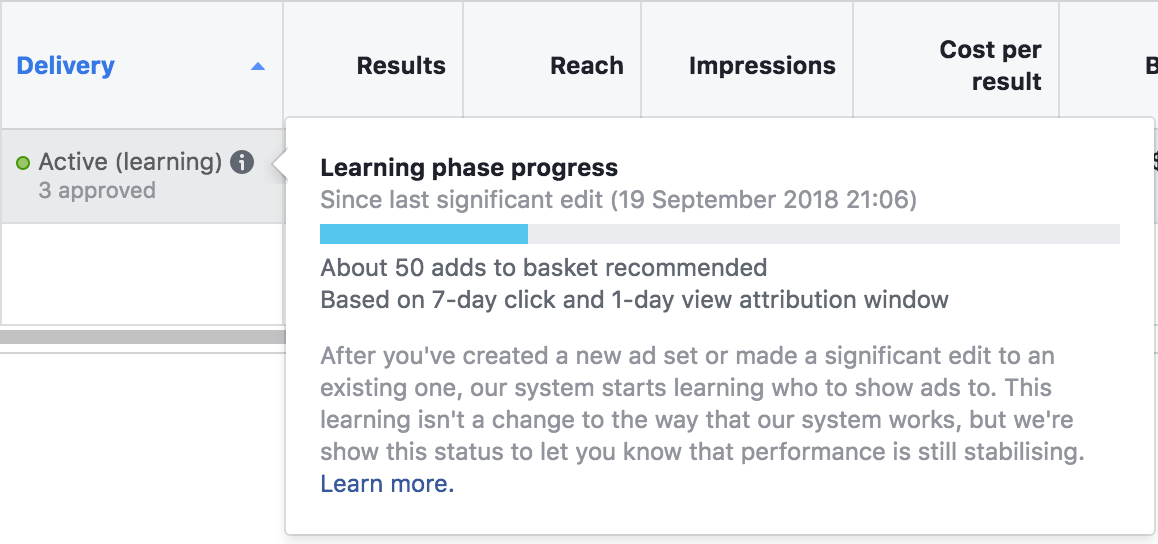This screenshot has width=1158, height=544.
Task: Click the grey unfilled progress bar section
Action: [x=822, y=234]
